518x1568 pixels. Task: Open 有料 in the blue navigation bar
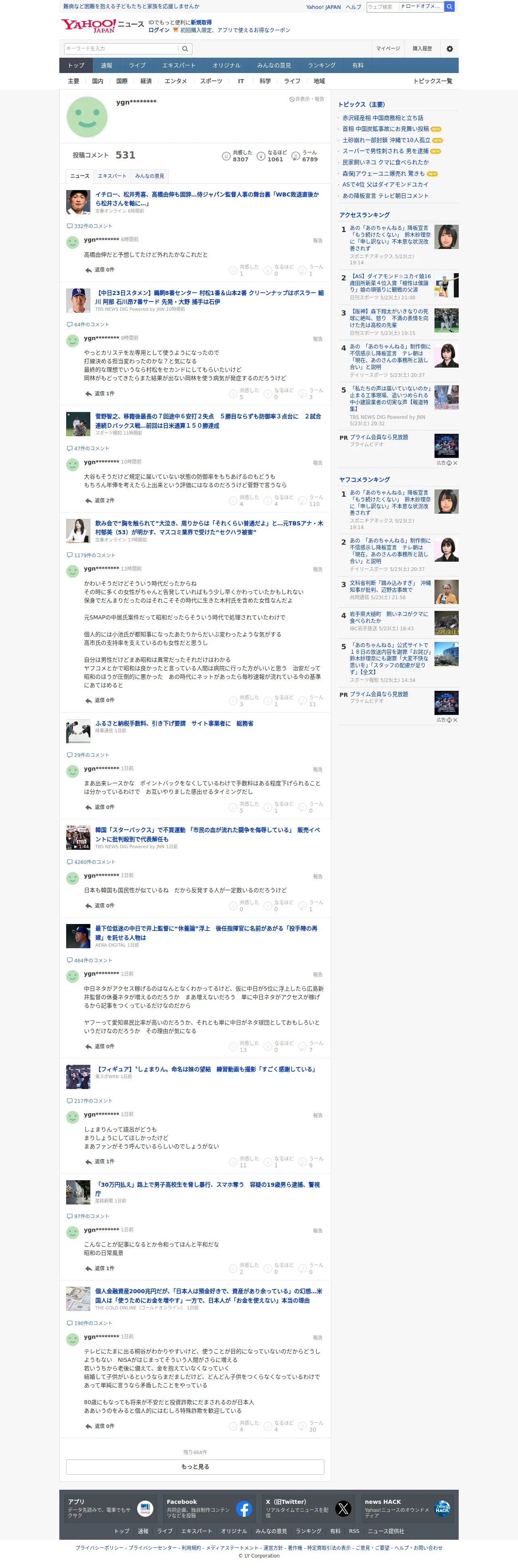point(358,66)
